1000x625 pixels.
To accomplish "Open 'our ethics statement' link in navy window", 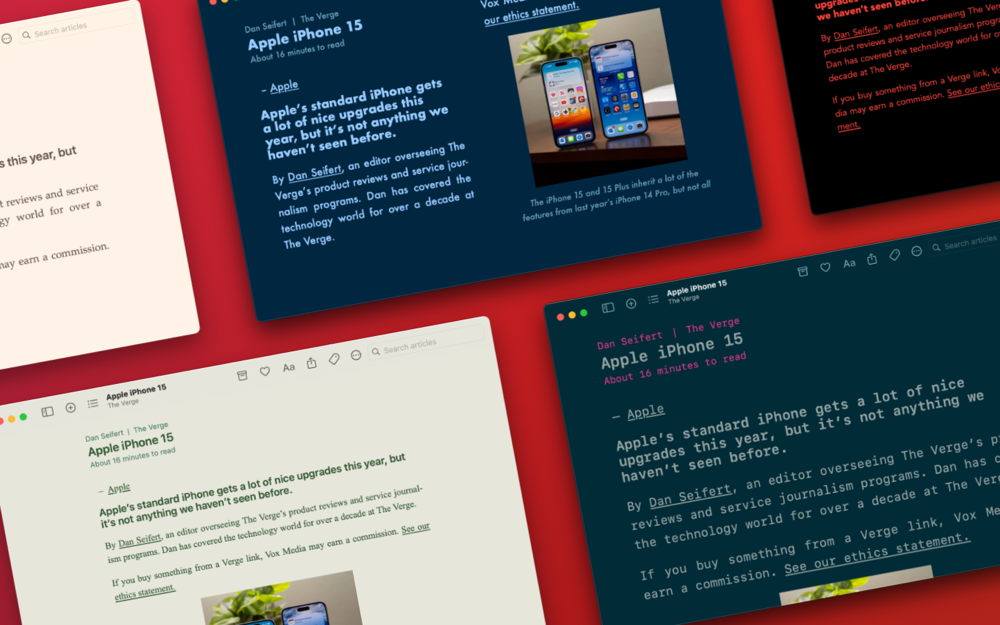I will click(x=531, y=13).
